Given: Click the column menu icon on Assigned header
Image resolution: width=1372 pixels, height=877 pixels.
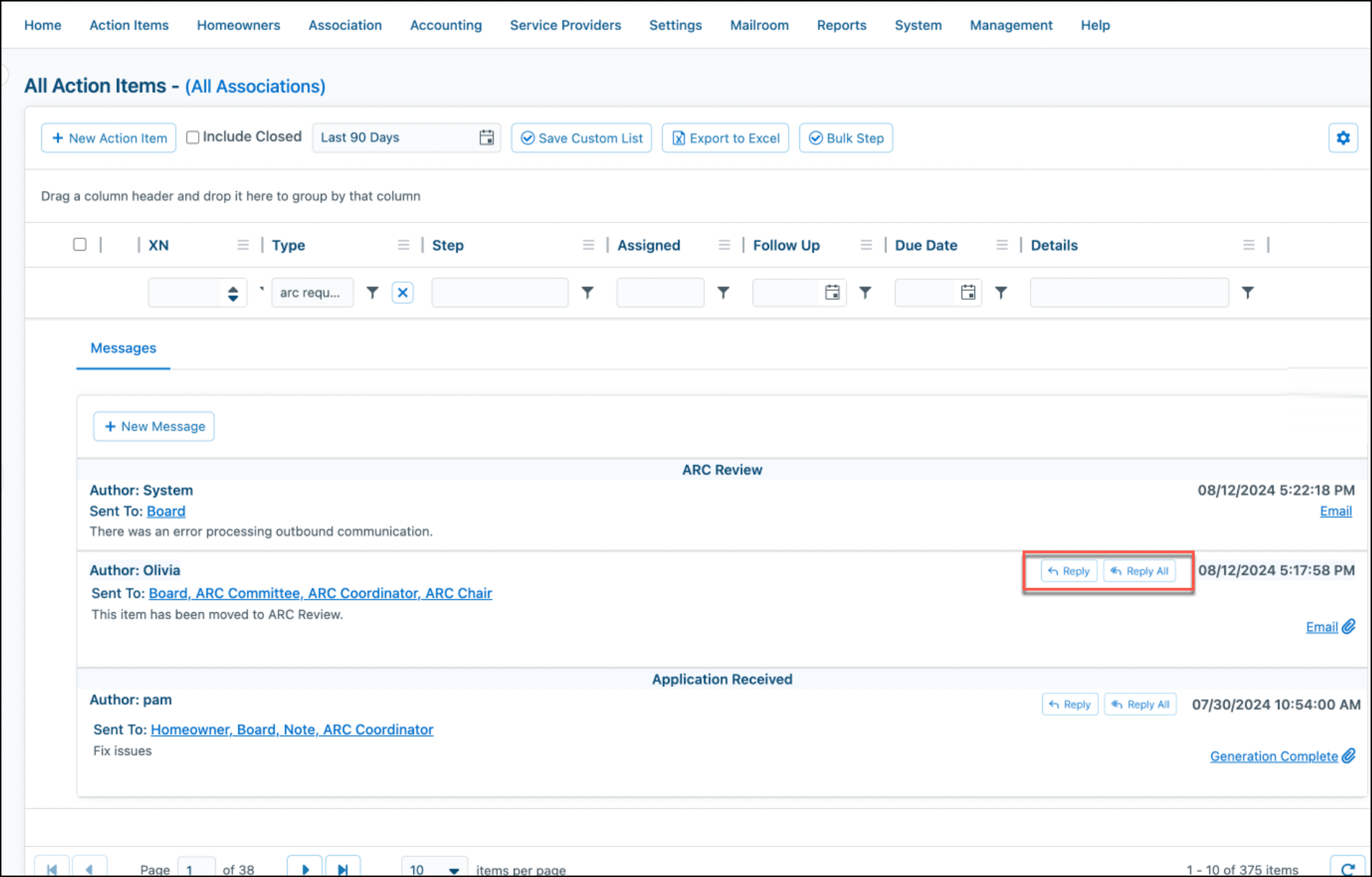Looking at the screenshot, I should click(x=723, y=244).
